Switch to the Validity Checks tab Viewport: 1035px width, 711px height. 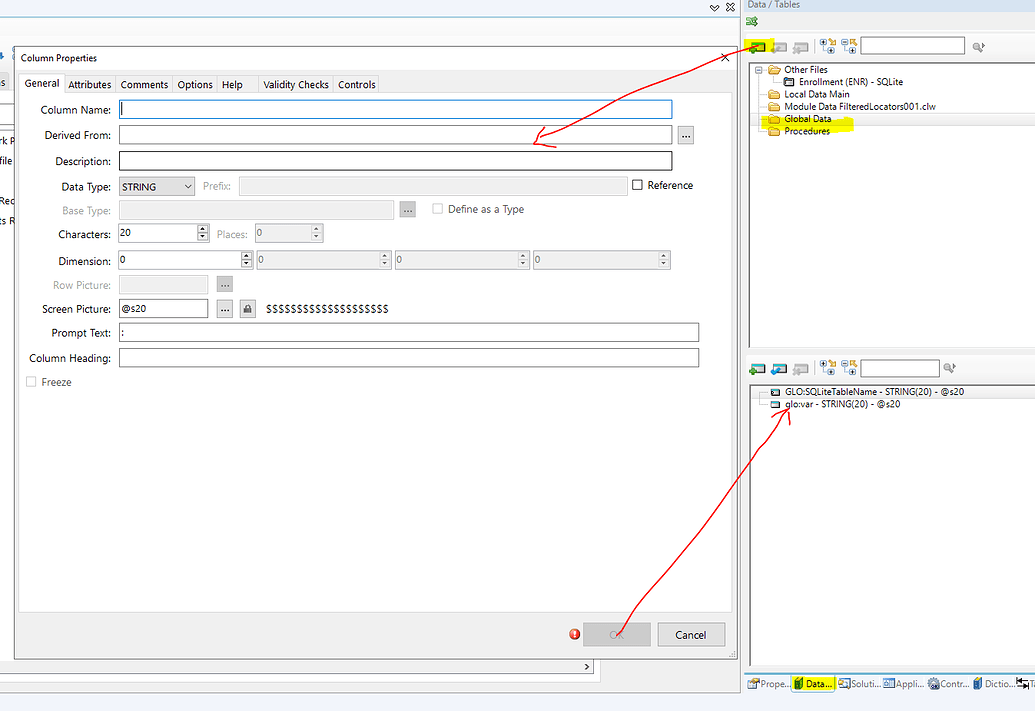click(x=295, y=84)
